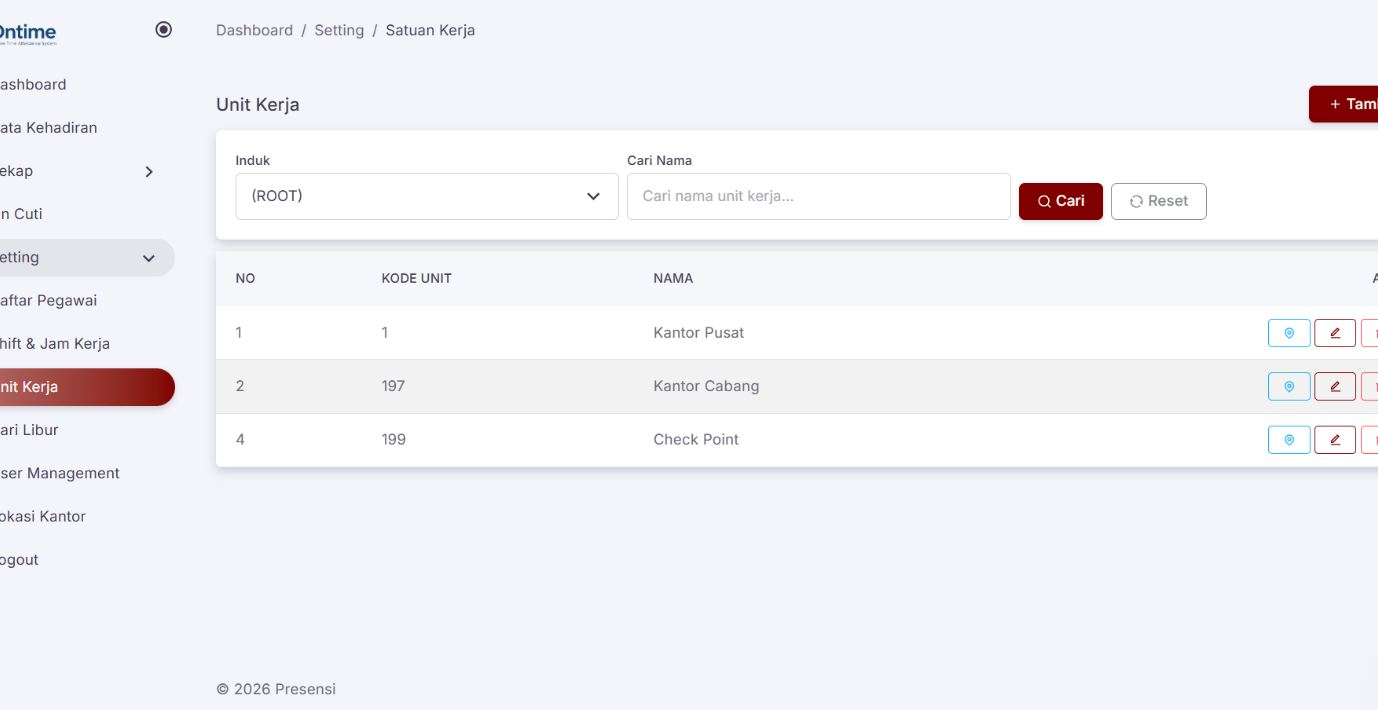Click location pin for Check Point row

pos(1289,440)
